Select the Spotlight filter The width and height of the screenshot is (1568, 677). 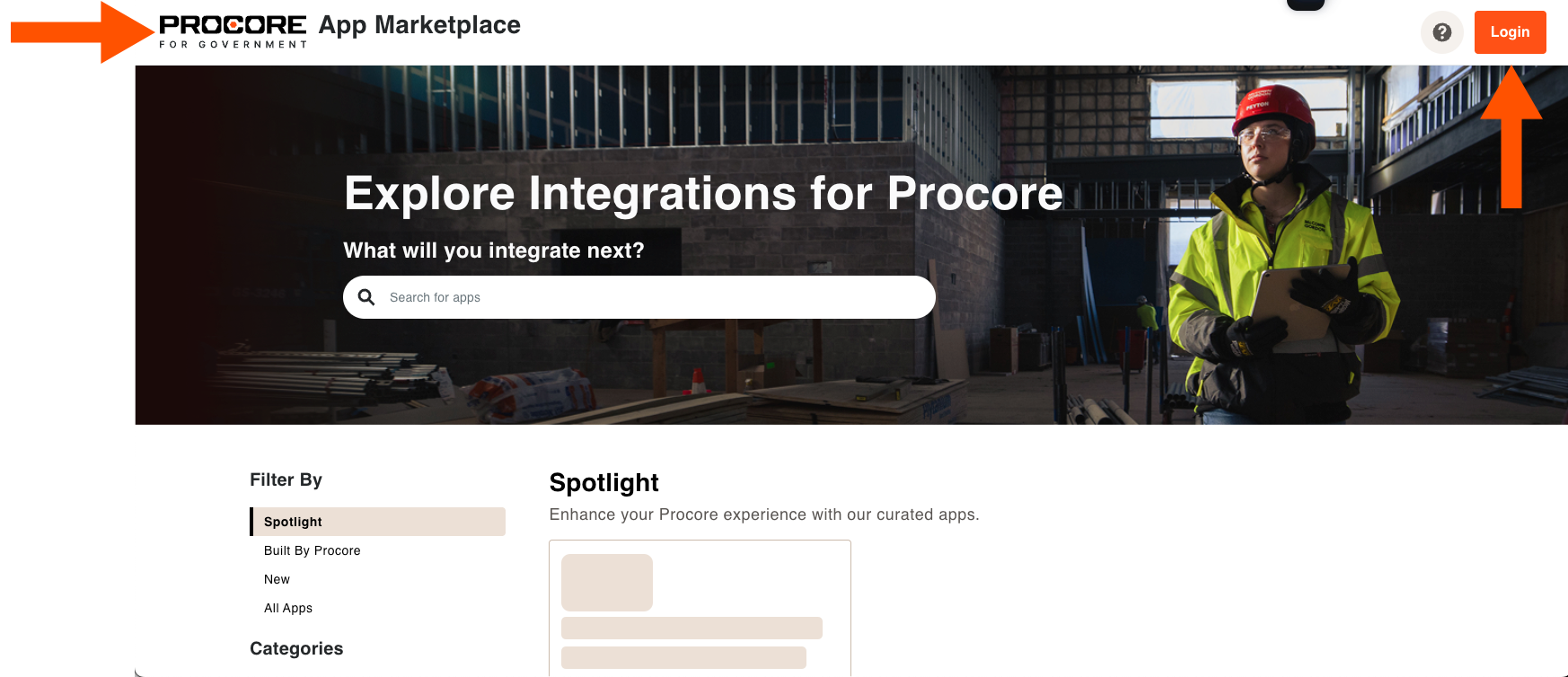(x=292, y=522)
